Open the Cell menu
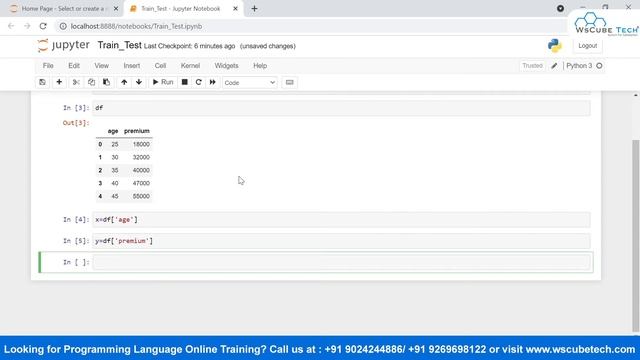Screen dimensions: 640x360 pos(160,66)
